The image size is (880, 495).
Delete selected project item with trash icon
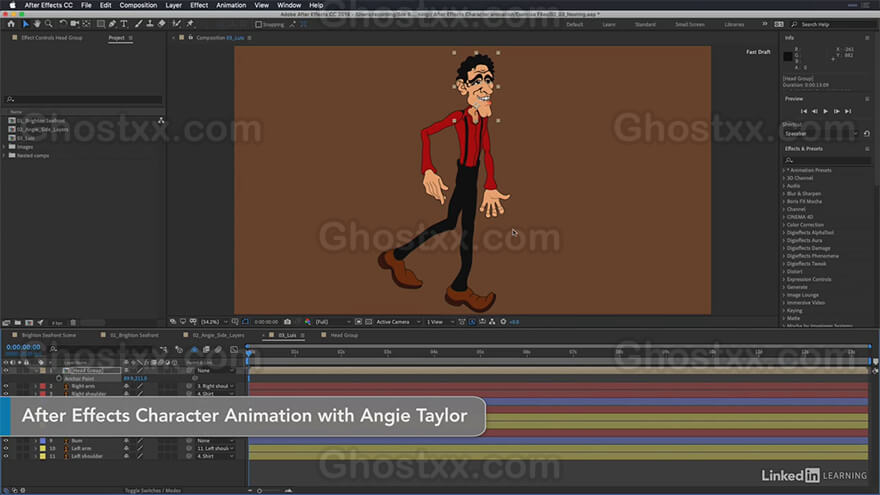coord(73,323)
